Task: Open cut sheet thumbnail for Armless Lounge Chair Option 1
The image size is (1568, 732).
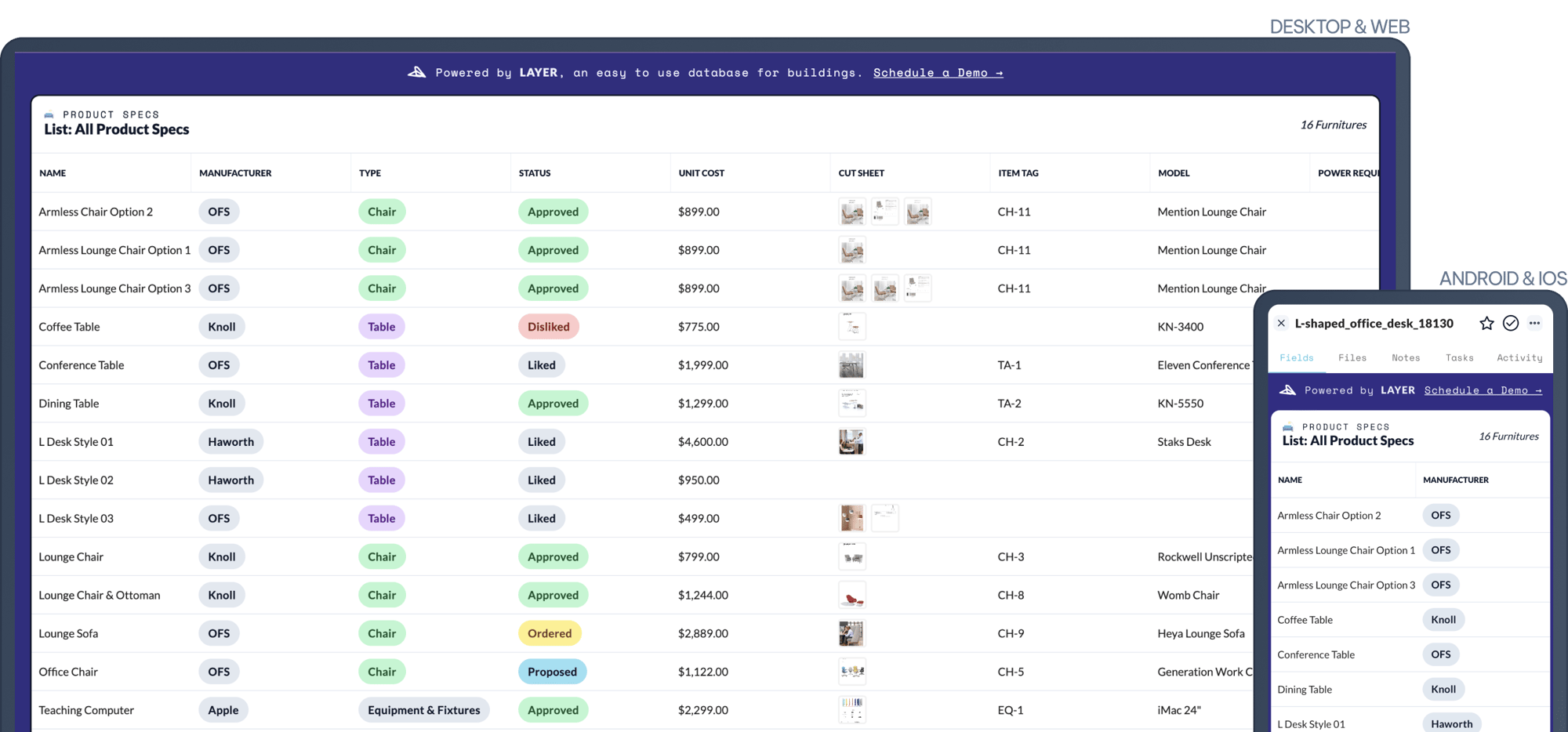Action: 852,250
